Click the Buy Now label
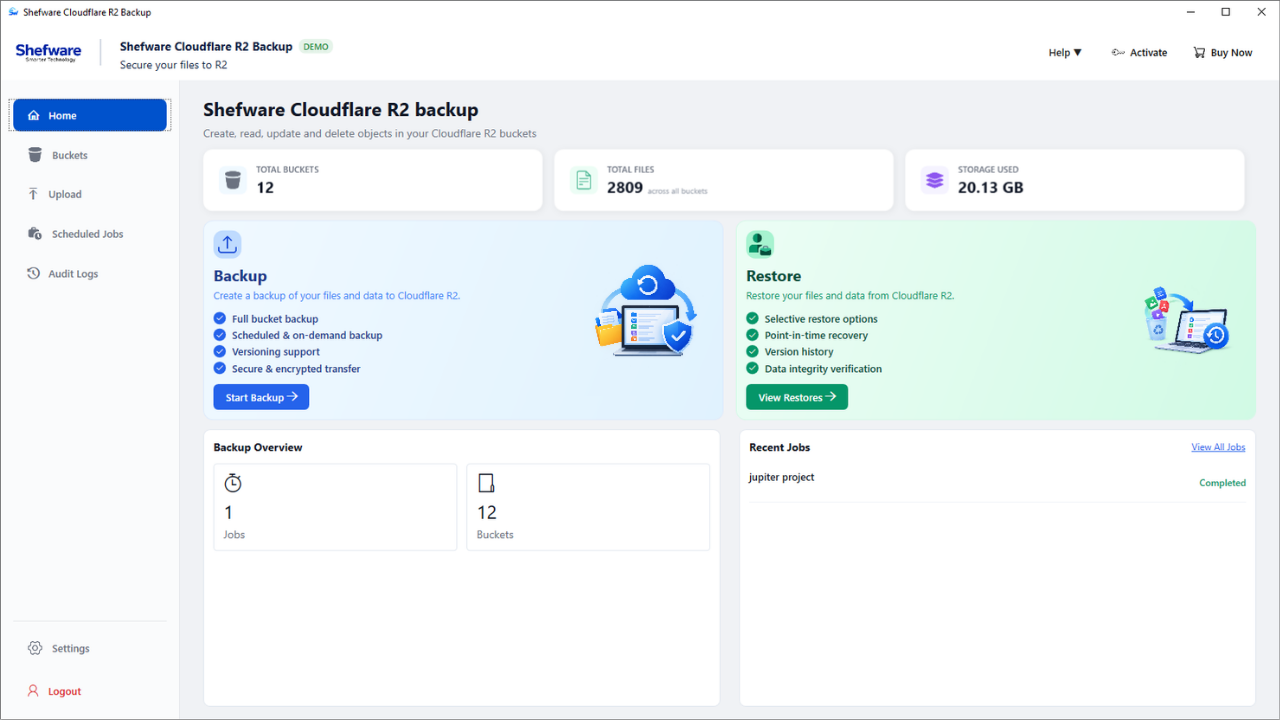The image size is (1280, 720). [1231, 53]
